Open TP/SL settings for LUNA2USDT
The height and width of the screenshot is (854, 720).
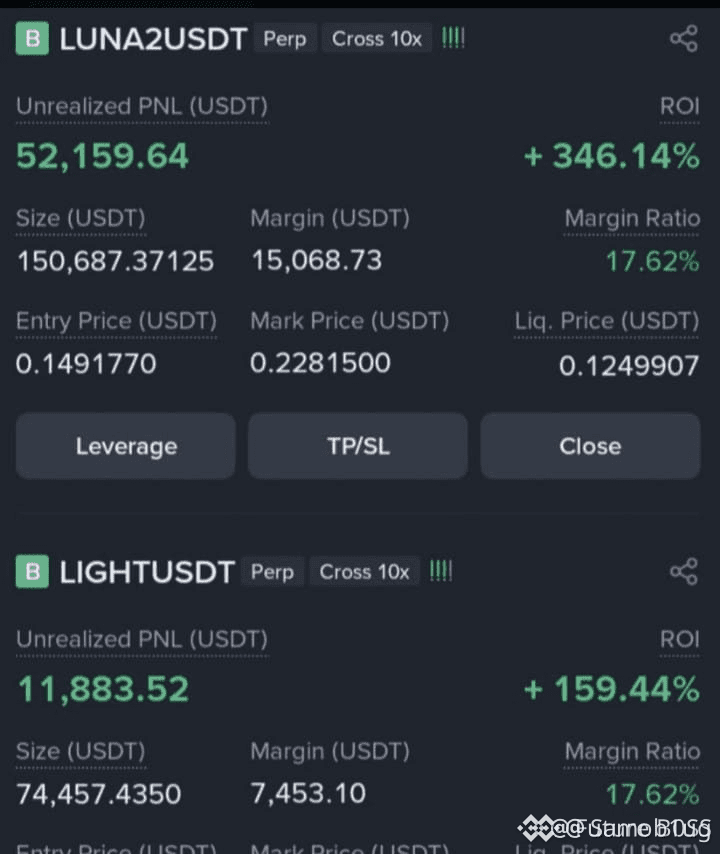(x=358, y=446)
